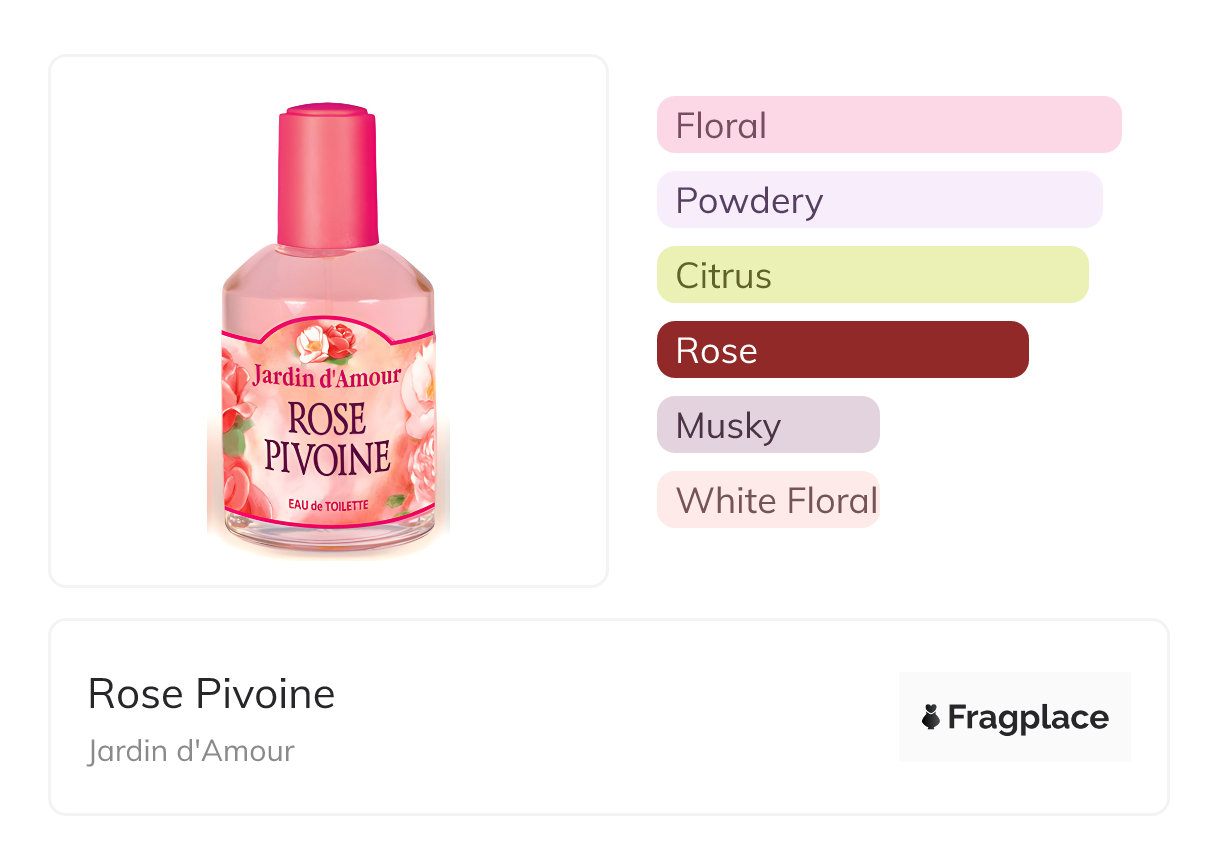Screen dimensions: 1218x864
Task: Select the Floral accord bar
Action: pyautogui.click(x=888, y=125)
